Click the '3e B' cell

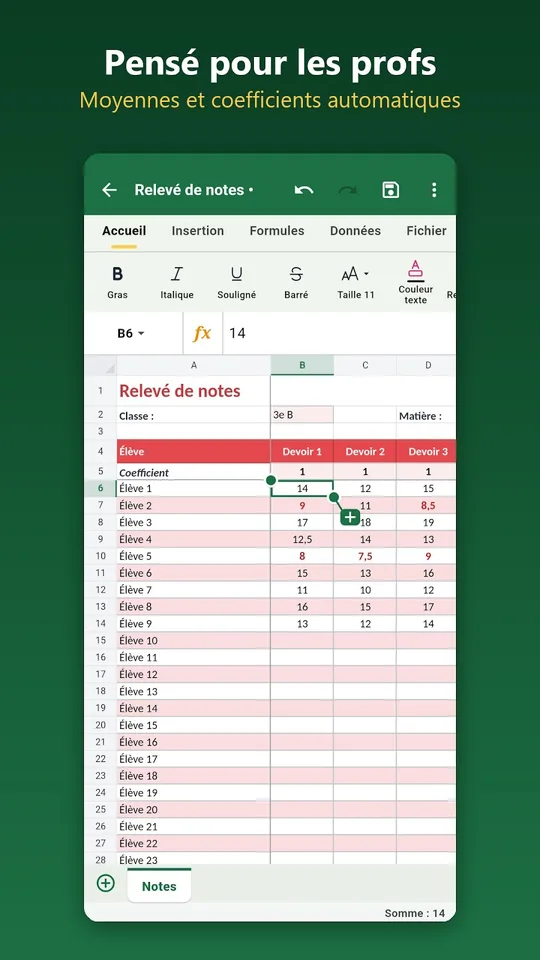302,414
